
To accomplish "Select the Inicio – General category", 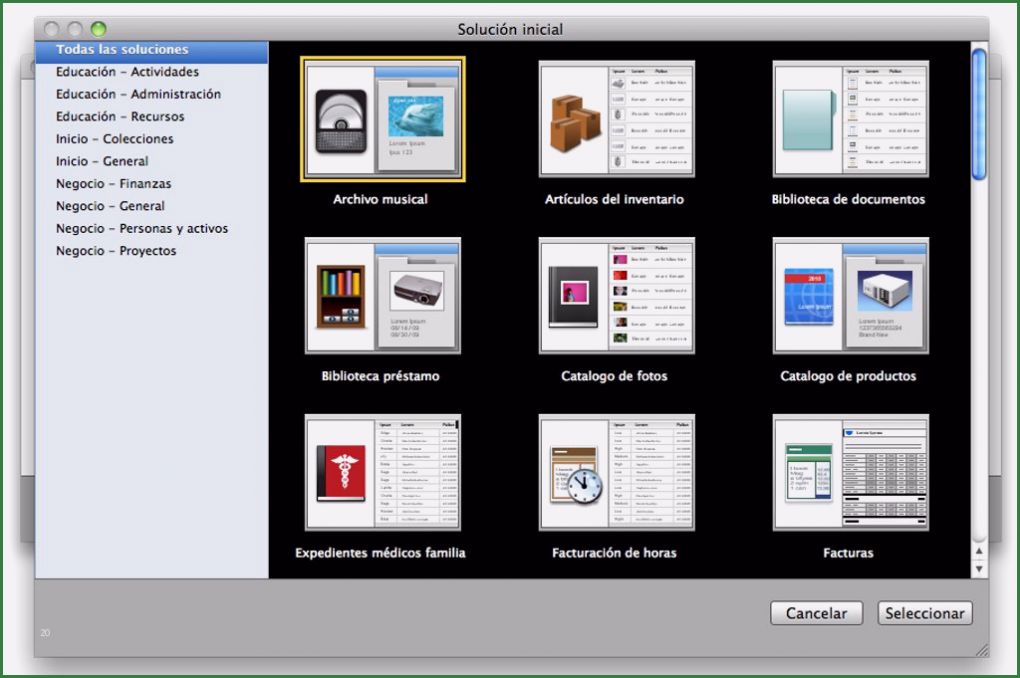I will (102, 160).
